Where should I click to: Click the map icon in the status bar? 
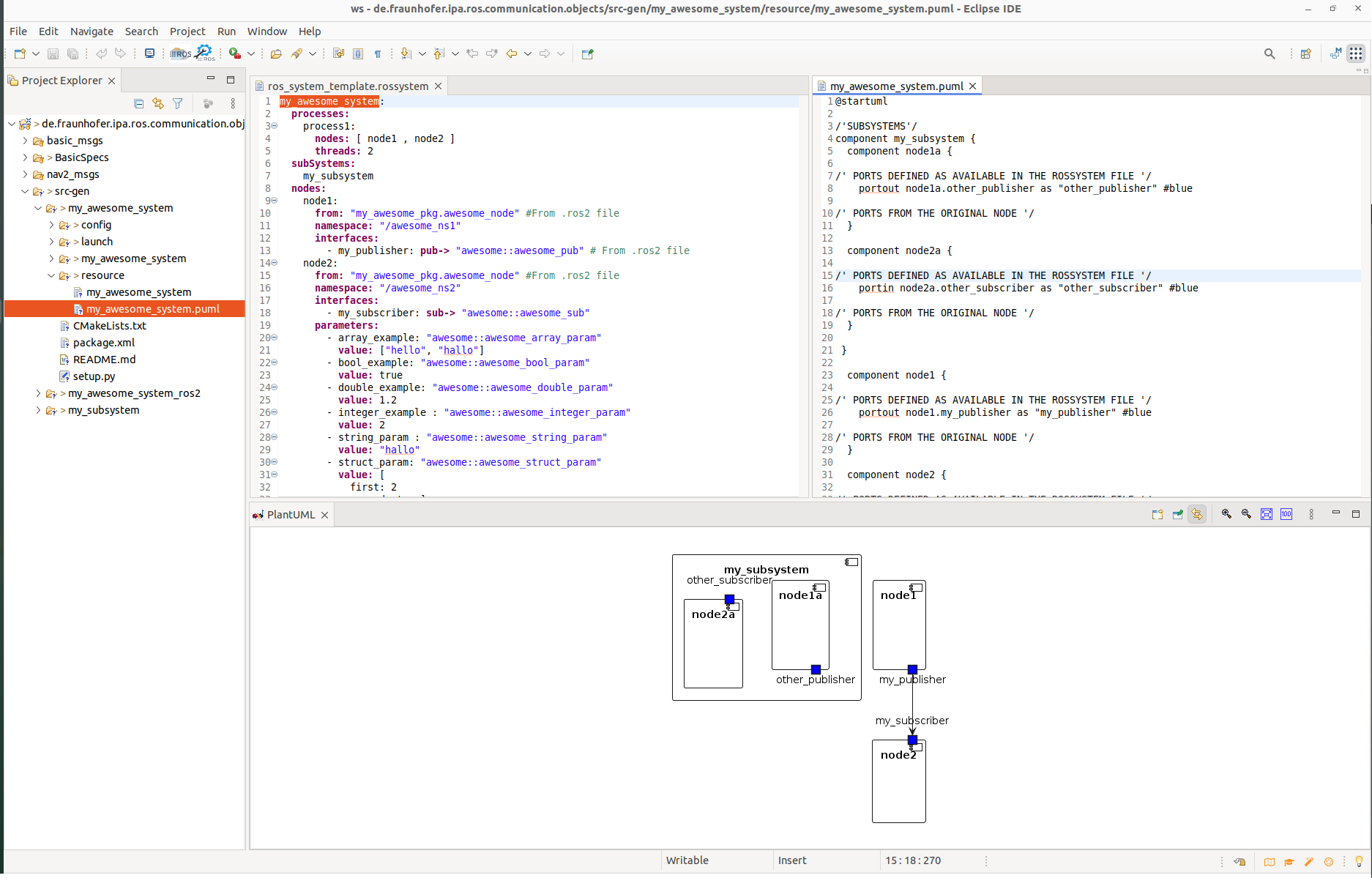tap(1270, 861)
